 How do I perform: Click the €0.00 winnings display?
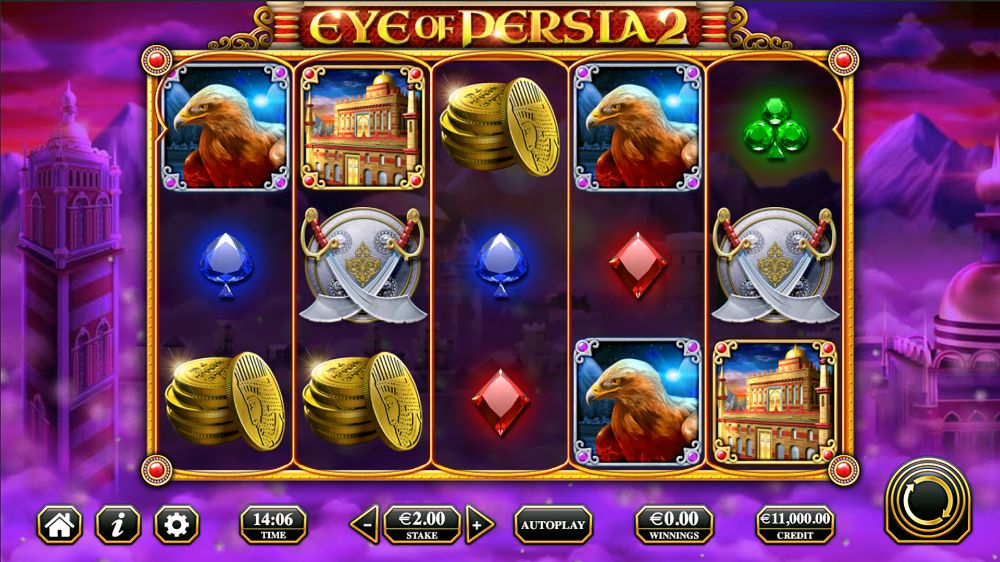tap(674, 524)
